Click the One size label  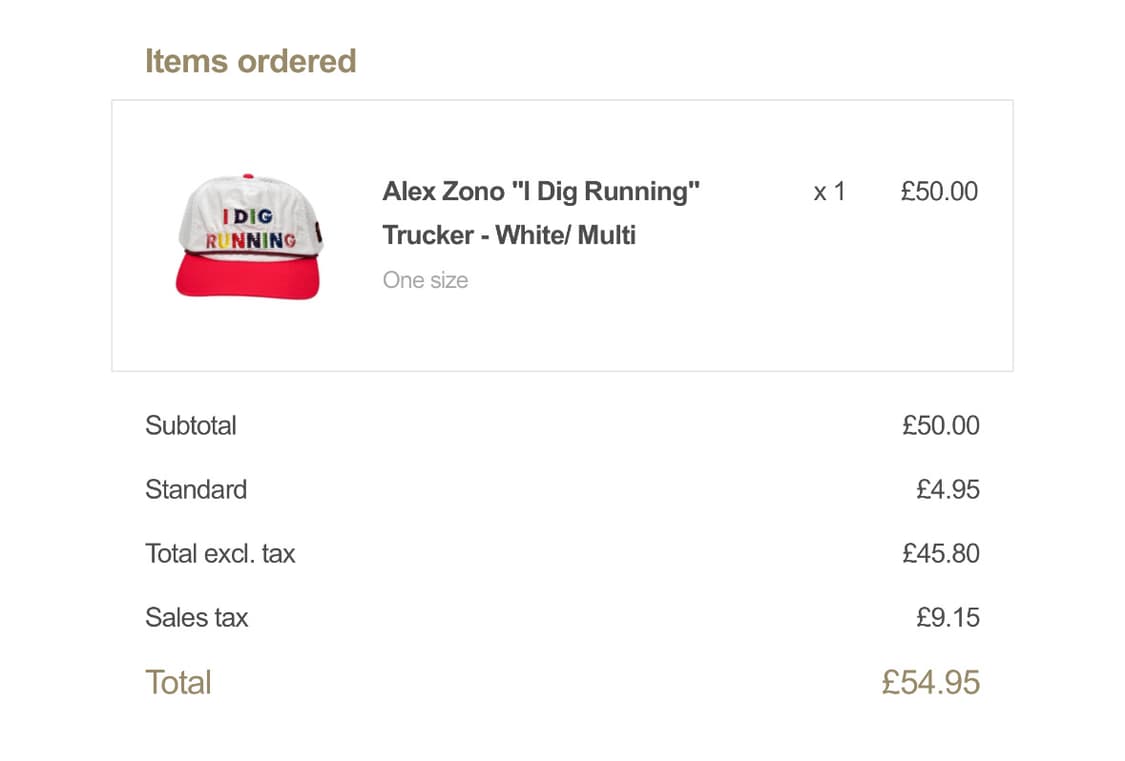[425, 280]
